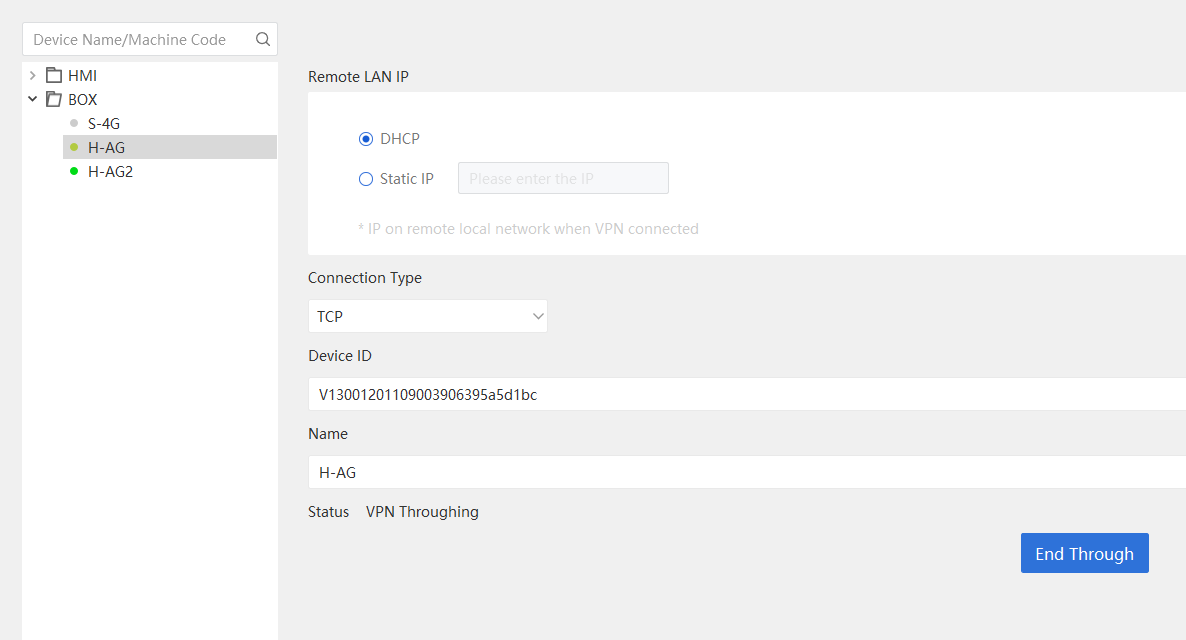Click the DHCP label text
This screenshot has width=1186, height=640.
(x=399, y=139)
